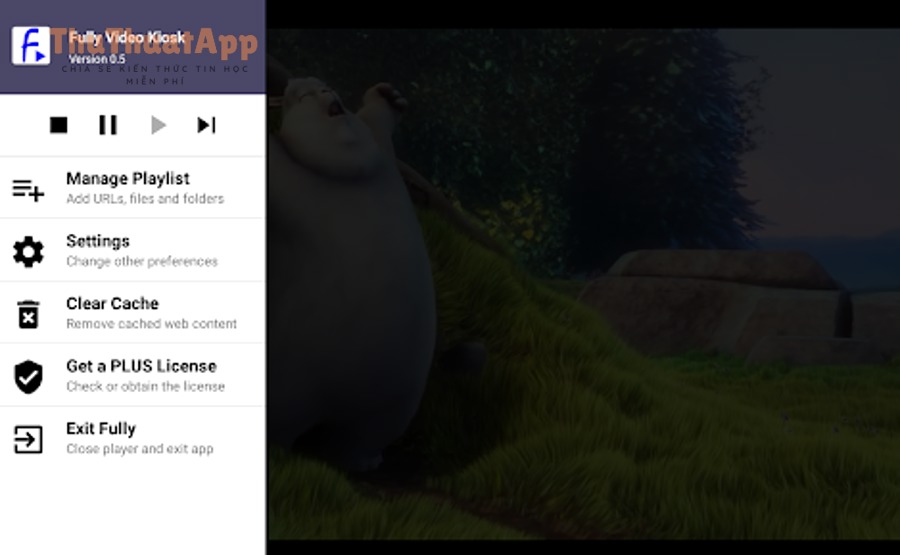Click the Clear Cache trash icon
The width and height of the screenshot is (900, 555).
pyautogui.click(x=28, y=314)
